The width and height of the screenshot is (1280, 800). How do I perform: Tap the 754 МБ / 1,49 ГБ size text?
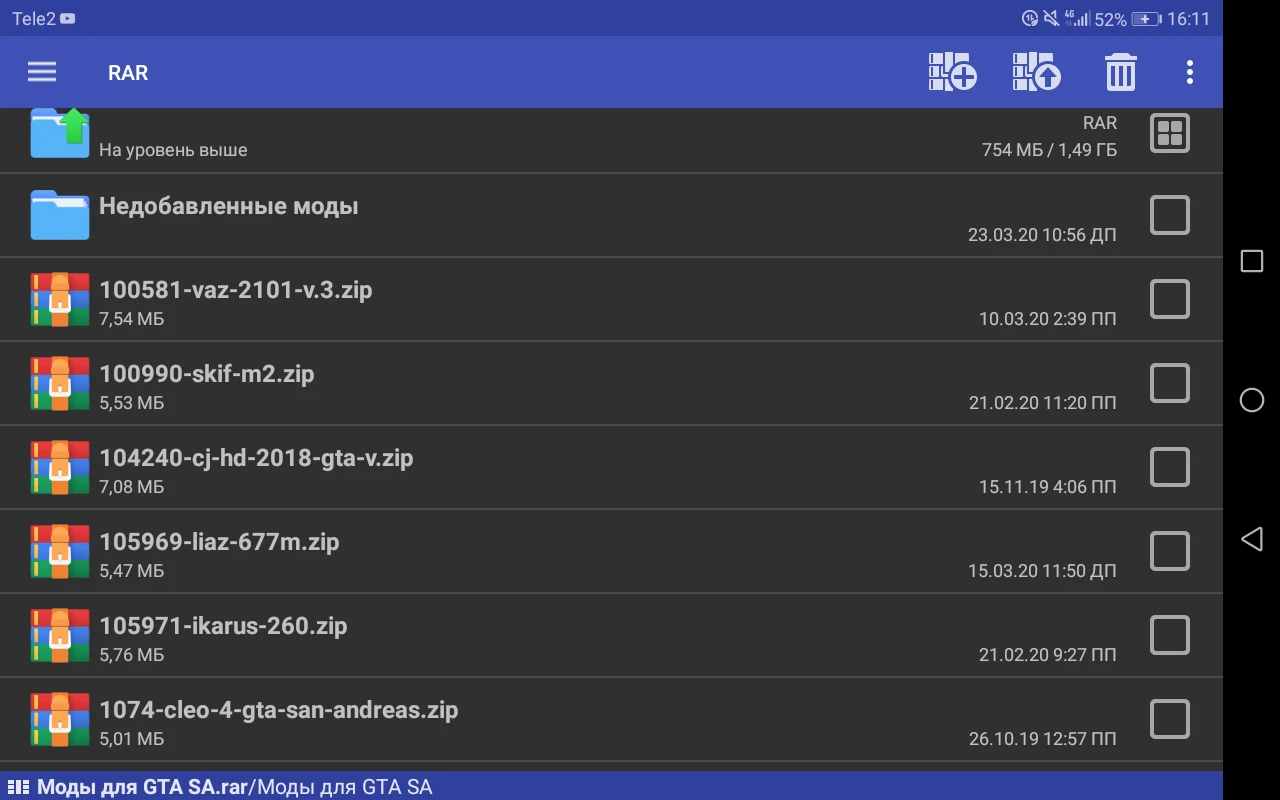point(1049,150)
